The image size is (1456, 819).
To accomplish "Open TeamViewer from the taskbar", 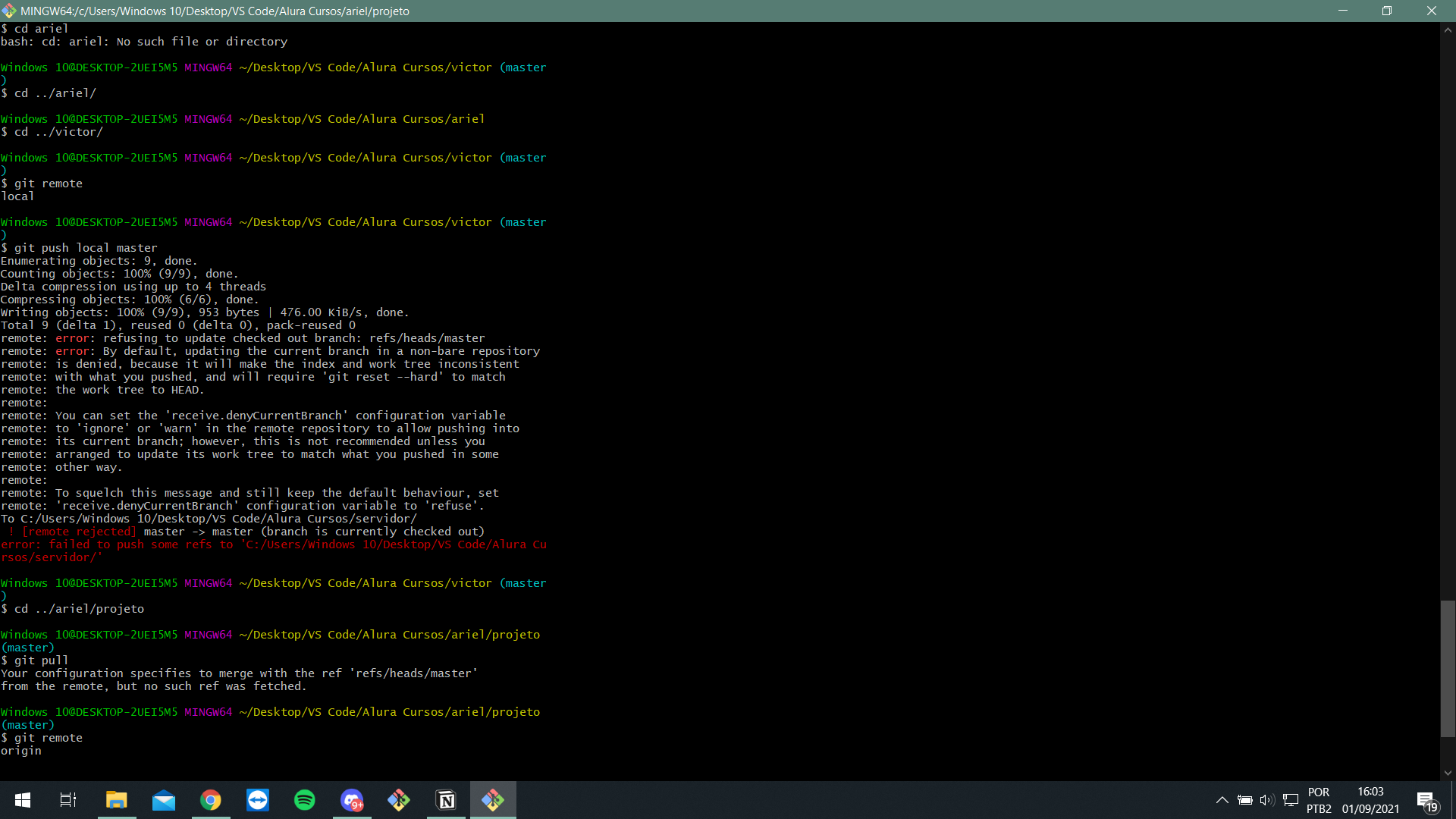I will click(x=258, y=800).
